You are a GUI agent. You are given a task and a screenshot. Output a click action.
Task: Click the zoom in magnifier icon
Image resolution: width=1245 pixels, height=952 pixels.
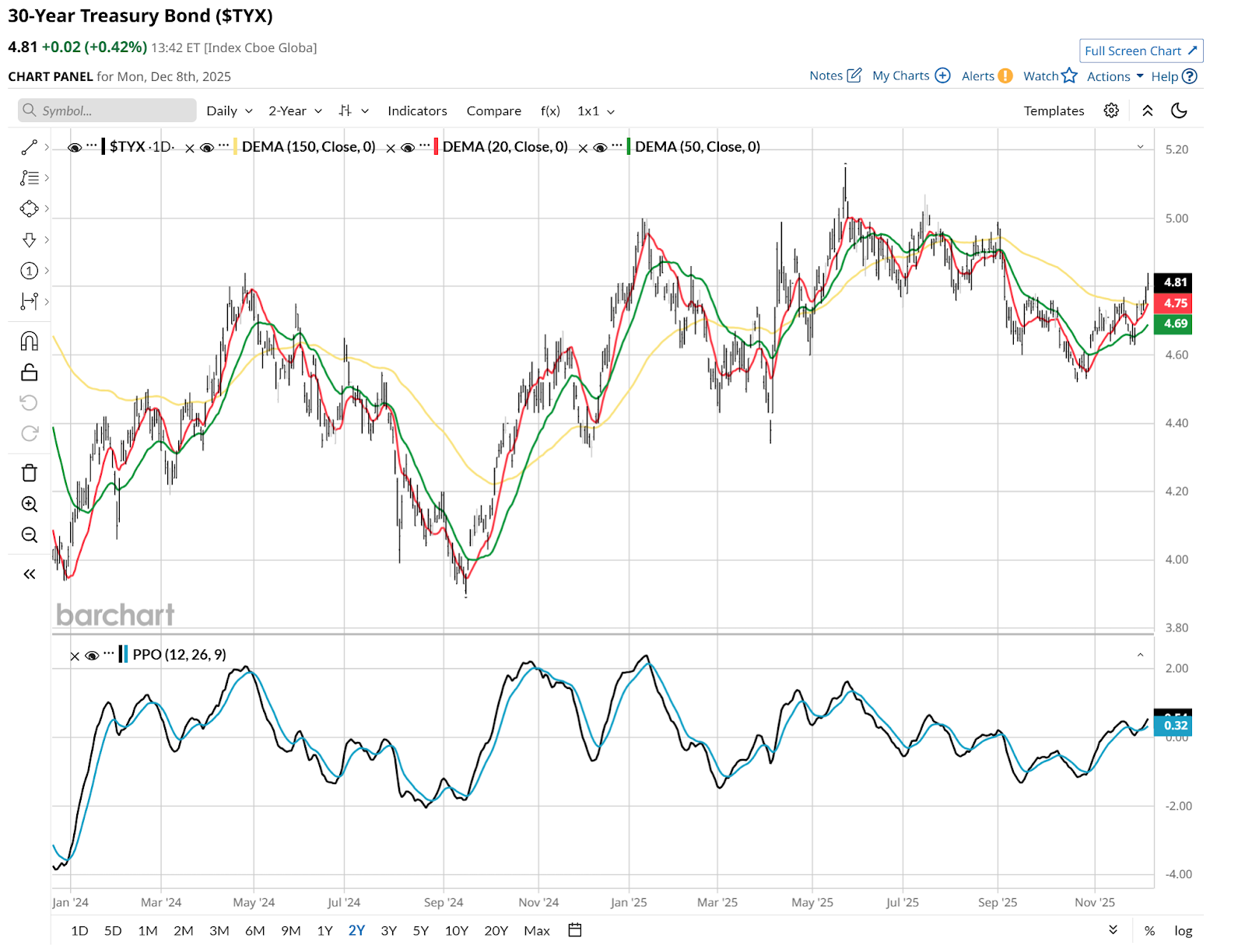coord(29,504)
